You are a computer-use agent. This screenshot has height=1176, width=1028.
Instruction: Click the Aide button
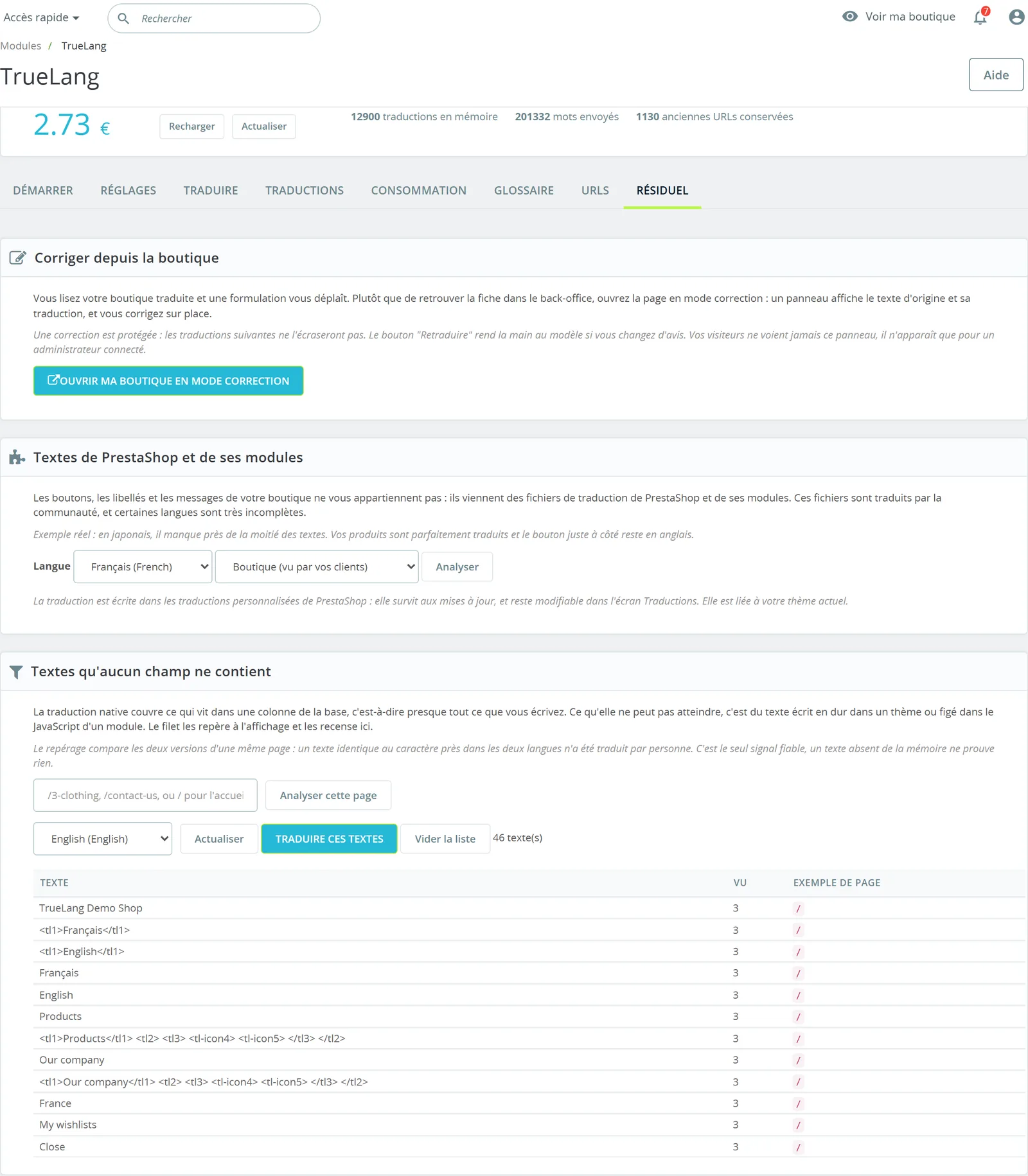click(x=996, y=75)
